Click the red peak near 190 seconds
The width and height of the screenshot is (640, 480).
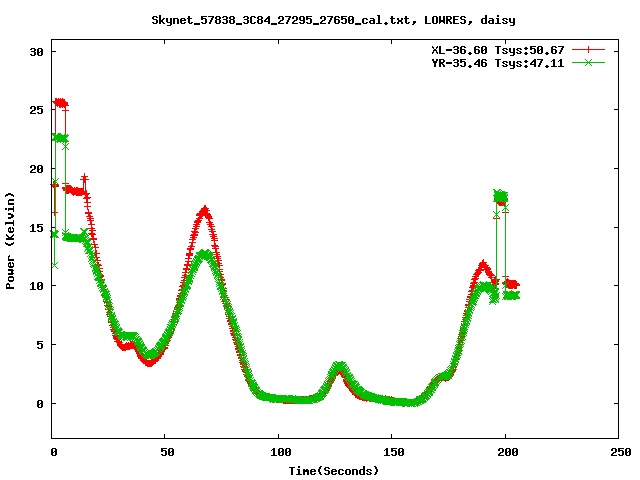pos(483,265)
